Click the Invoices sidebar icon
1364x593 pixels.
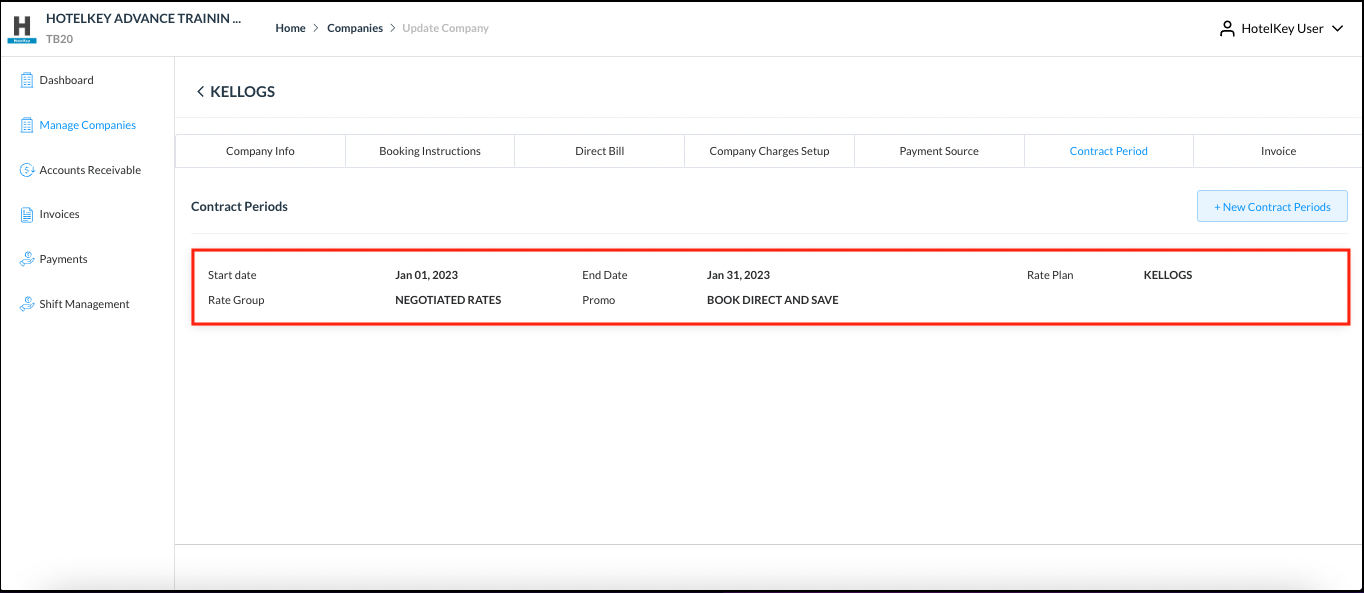pyautogui.click(x=26, y=213)
